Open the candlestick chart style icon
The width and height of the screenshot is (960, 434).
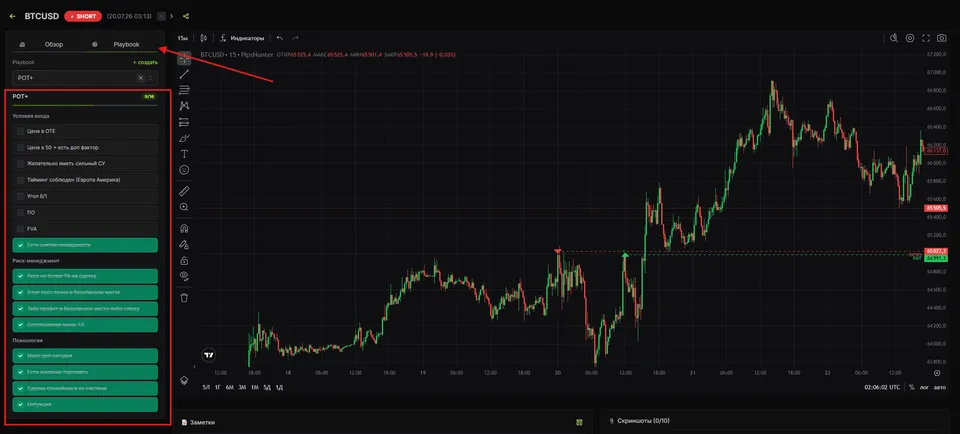click(x=203, y=38)
